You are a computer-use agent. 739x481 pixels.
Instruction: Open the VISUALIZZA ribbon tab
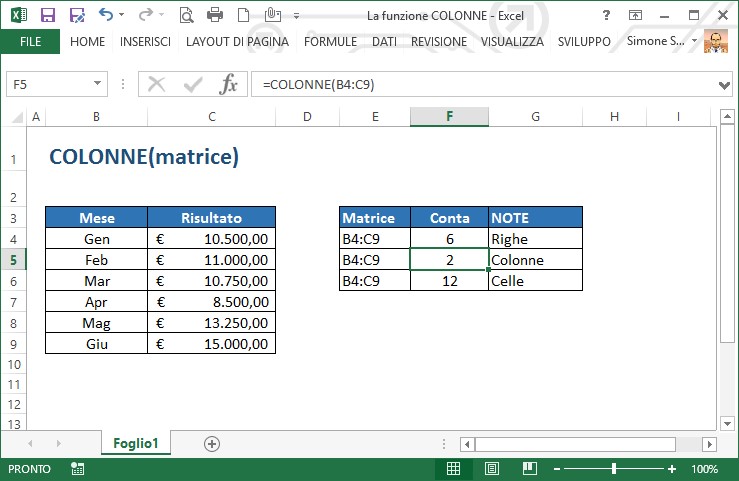(512, 41)
